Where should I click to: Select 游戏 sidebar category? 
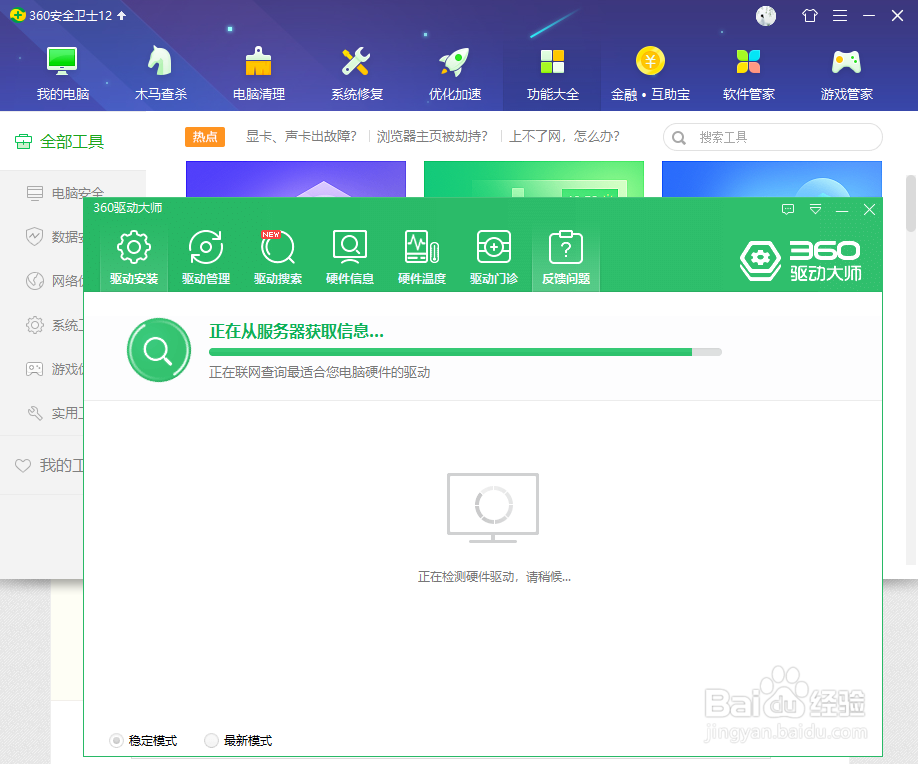pos(54,369)
